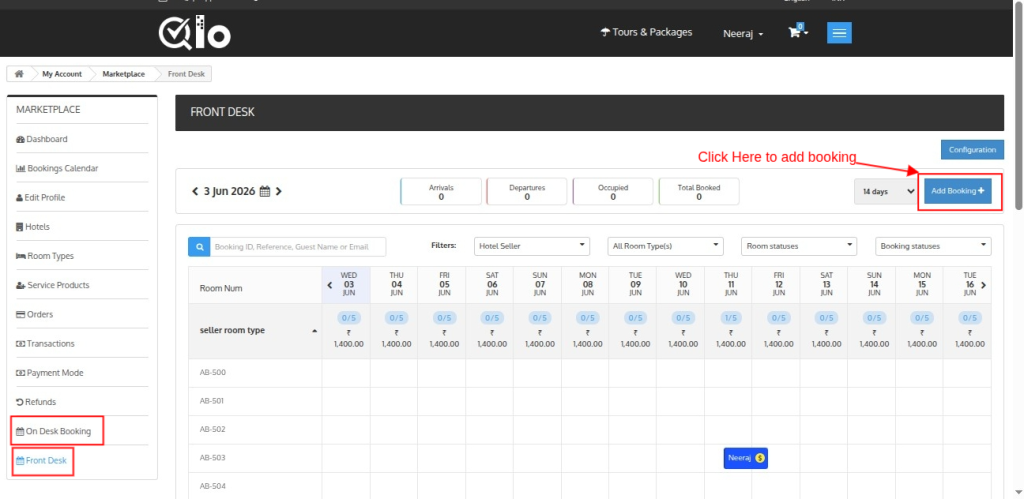This screenshot has width=1024, height=499.
Task: Open Edit Profile in the sidebar
Action: (40, 197)
